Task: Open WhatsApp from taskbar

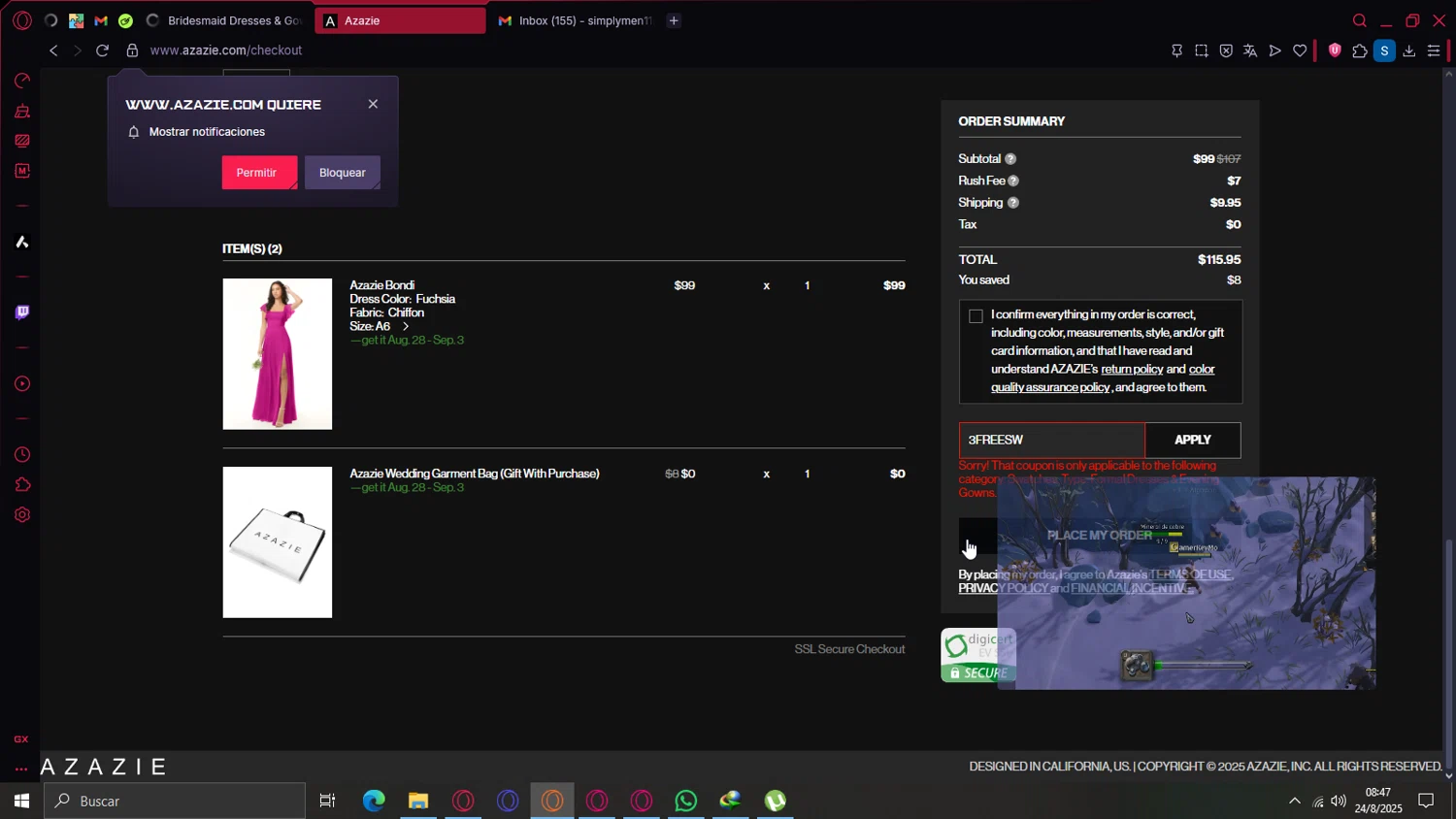Action: (686, 801)
